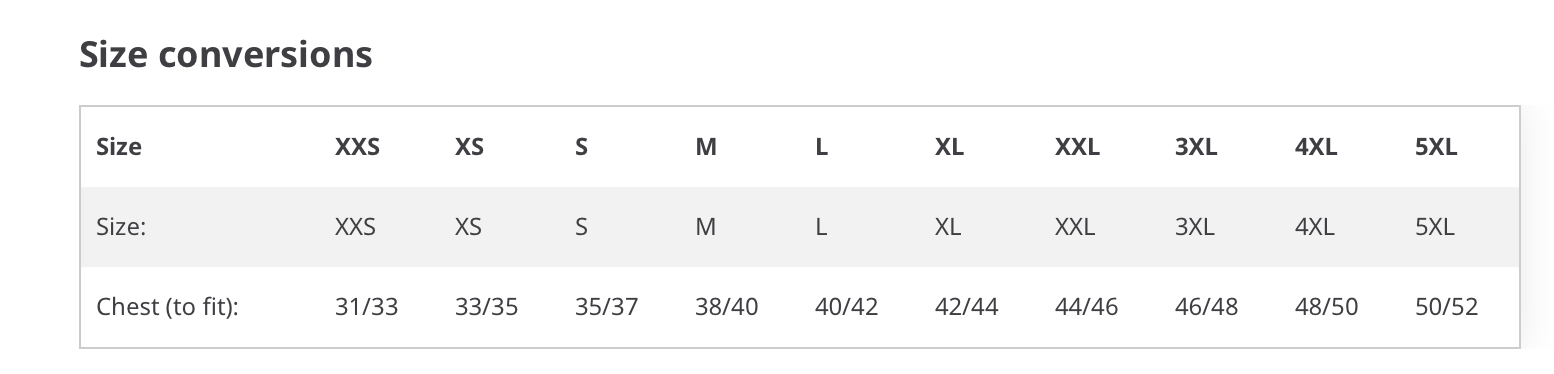Click the 40/42 chest measurement
The image size is (1554, 374).
click(846, 307)
